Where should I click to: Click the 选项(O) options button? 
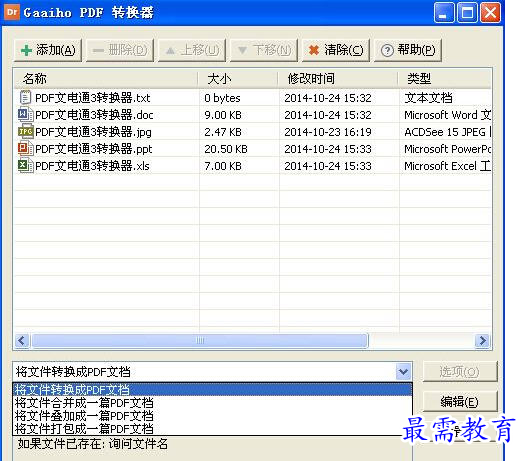coord(460,371)
